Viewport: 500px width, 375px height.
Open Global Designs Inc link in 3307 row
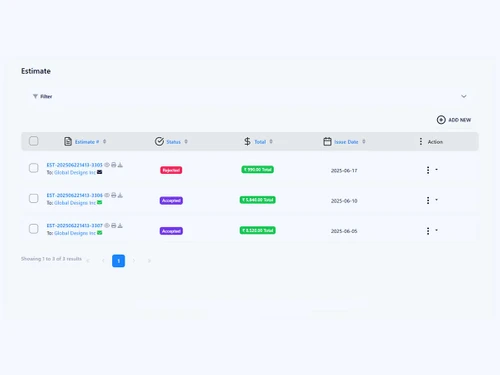click(75, 233)
